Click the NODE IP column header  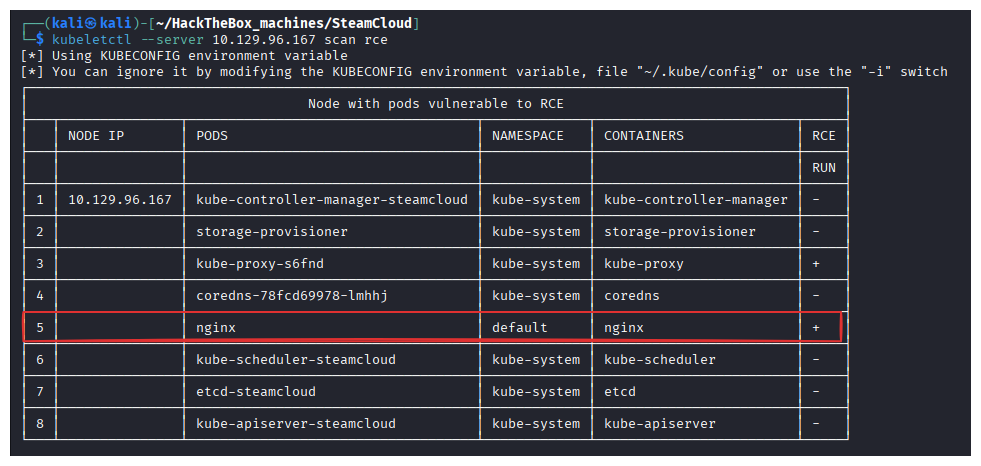[96, 136]
